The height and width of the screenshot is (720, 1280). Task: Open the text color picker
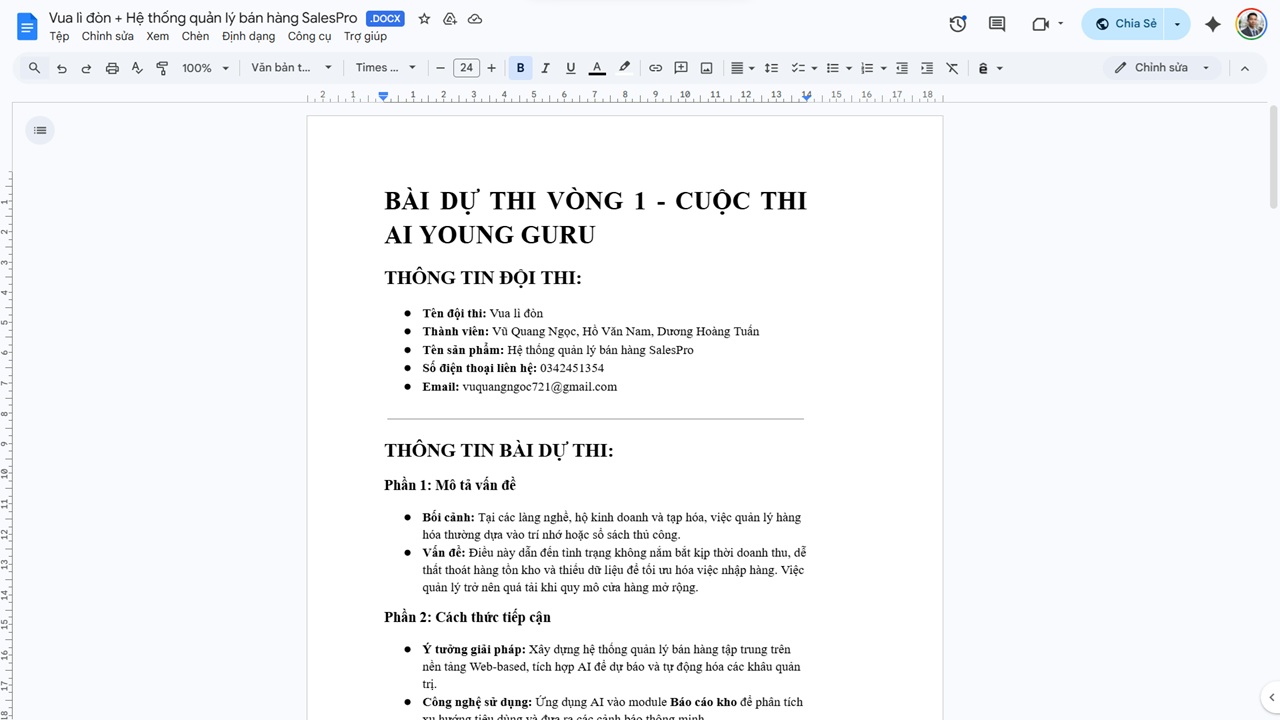click(597, 68)
